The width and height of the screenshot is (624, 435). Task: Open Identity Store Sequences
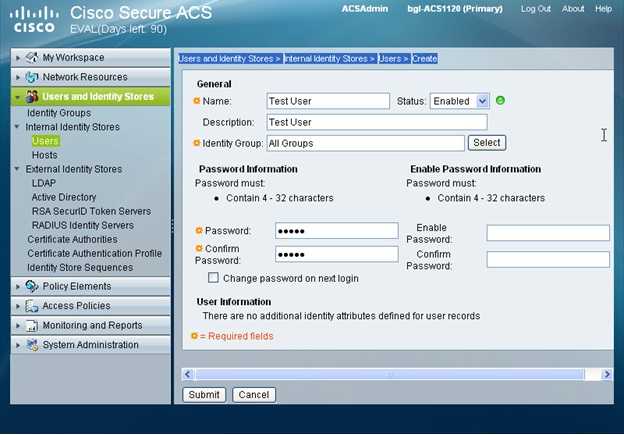click(x=80, y=267)
